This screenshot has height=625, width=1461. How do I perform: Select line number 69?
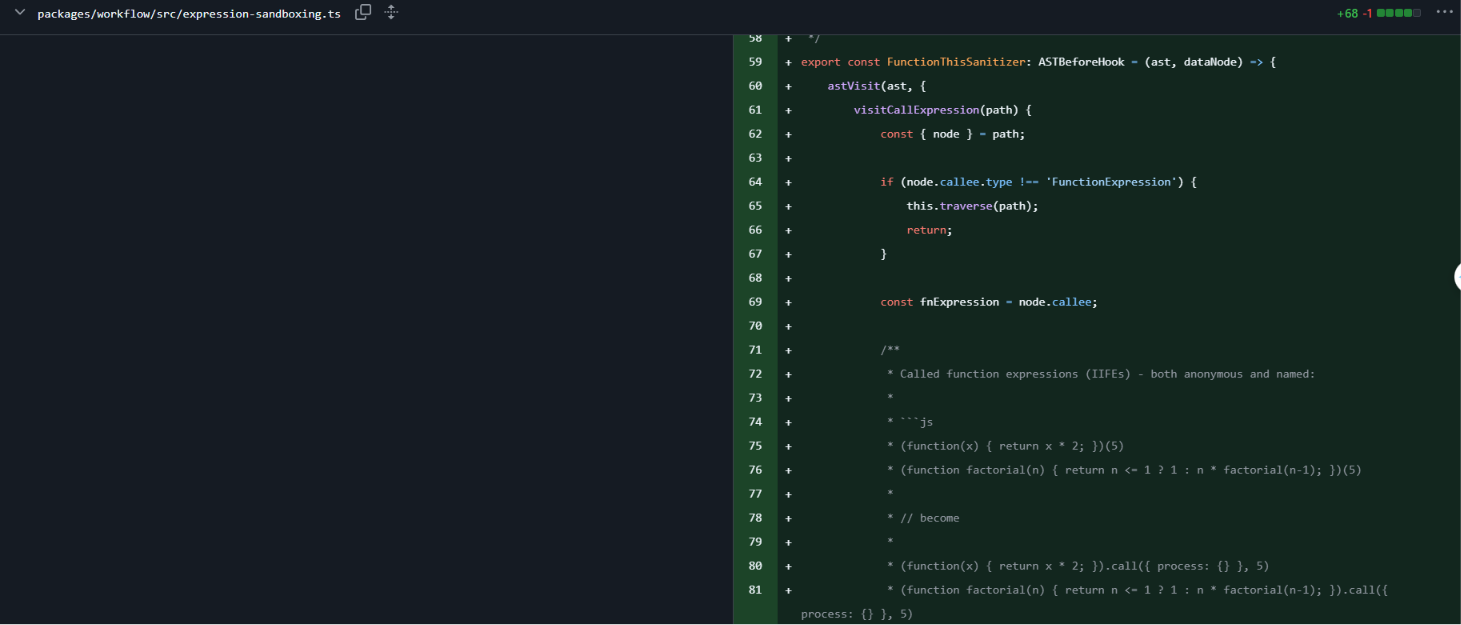click(x=755, y=302)
